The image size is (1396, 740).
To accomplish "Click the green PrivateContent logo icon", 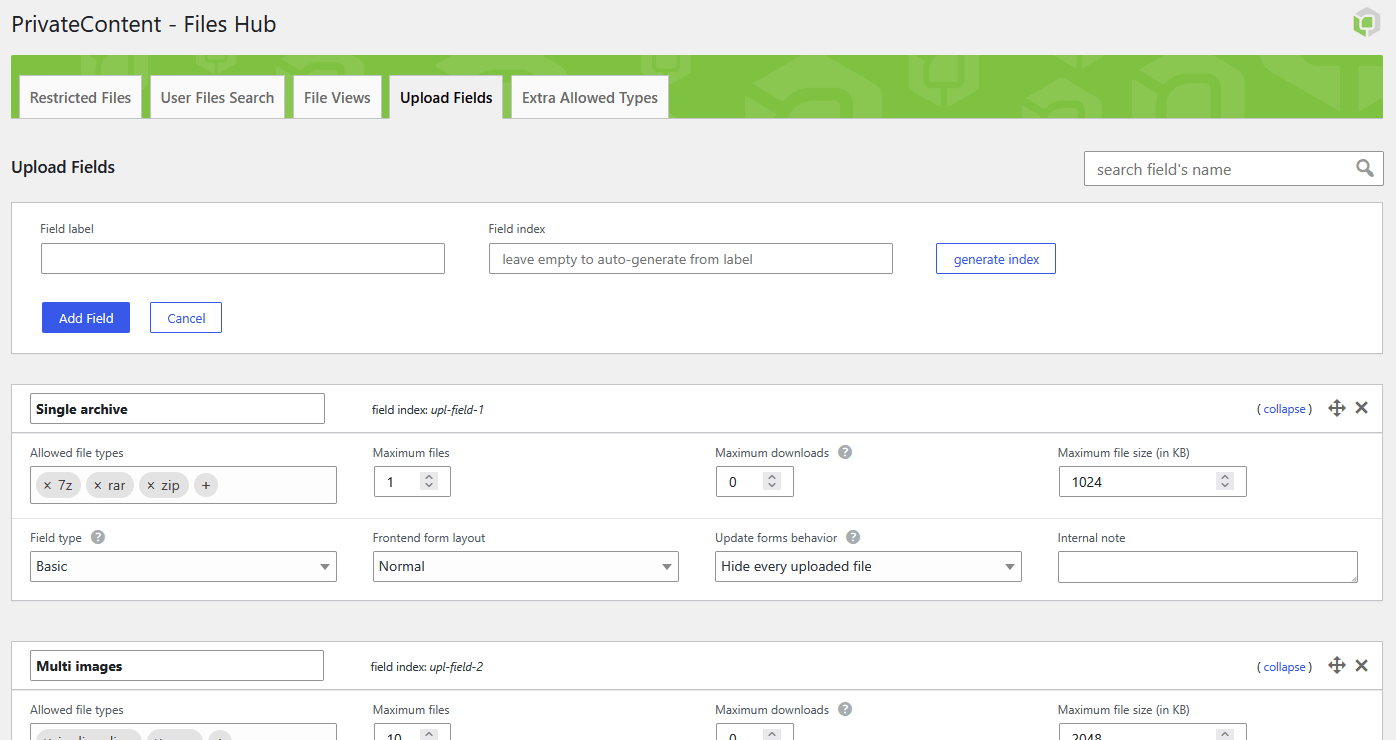I will 1366,23.
